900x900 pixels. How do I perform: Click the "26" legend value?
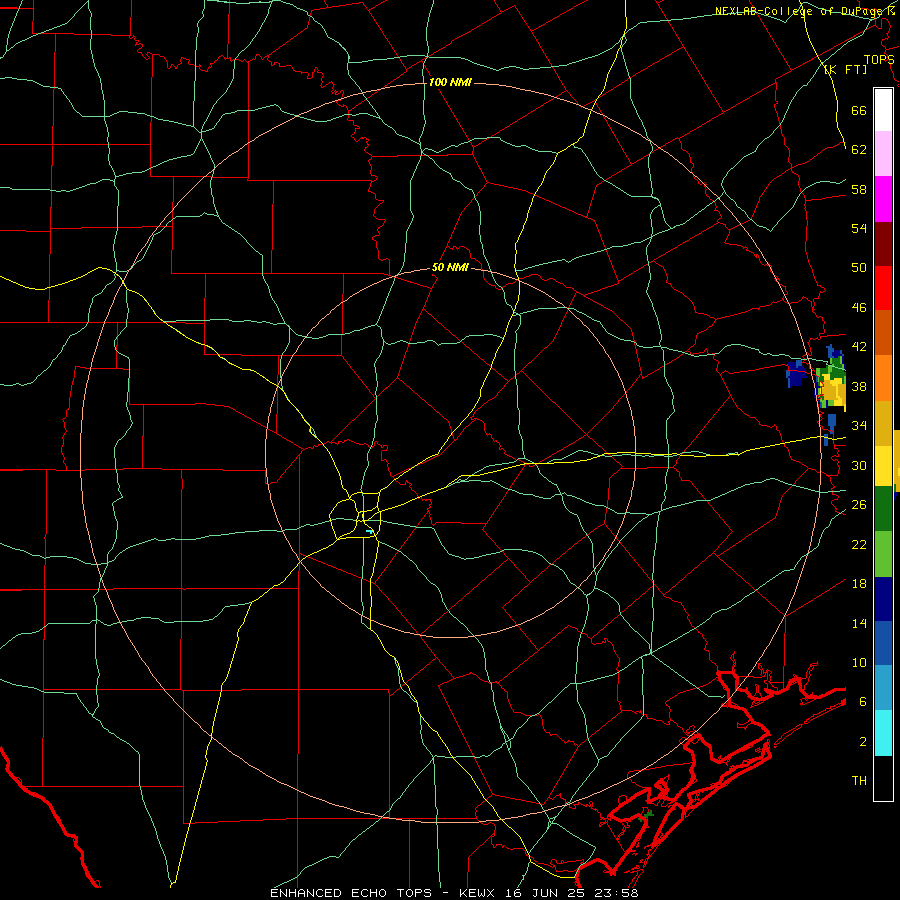859,505
